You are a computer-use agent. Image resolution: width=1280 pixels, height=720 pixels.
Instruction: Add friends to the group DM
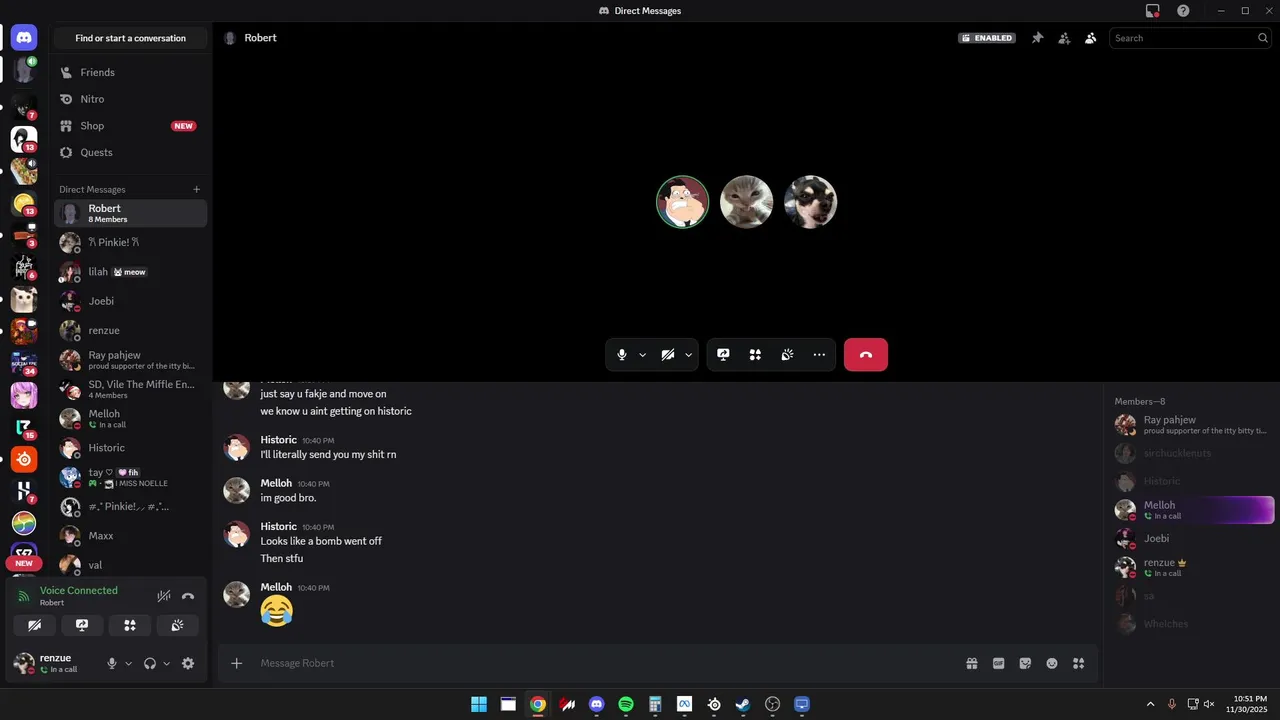(1064, 38)
